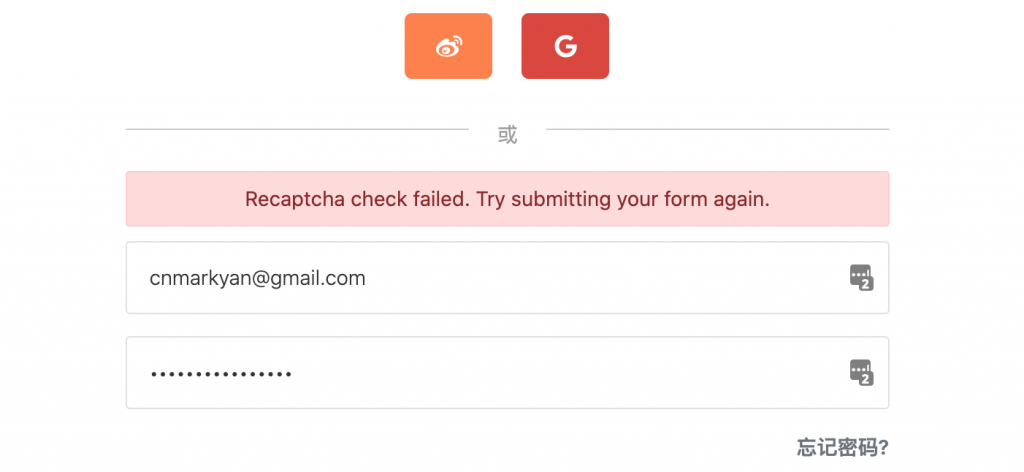Click the "2" badge on password field icon
The height and width of the screenshot is (472, 1024).
866,379
